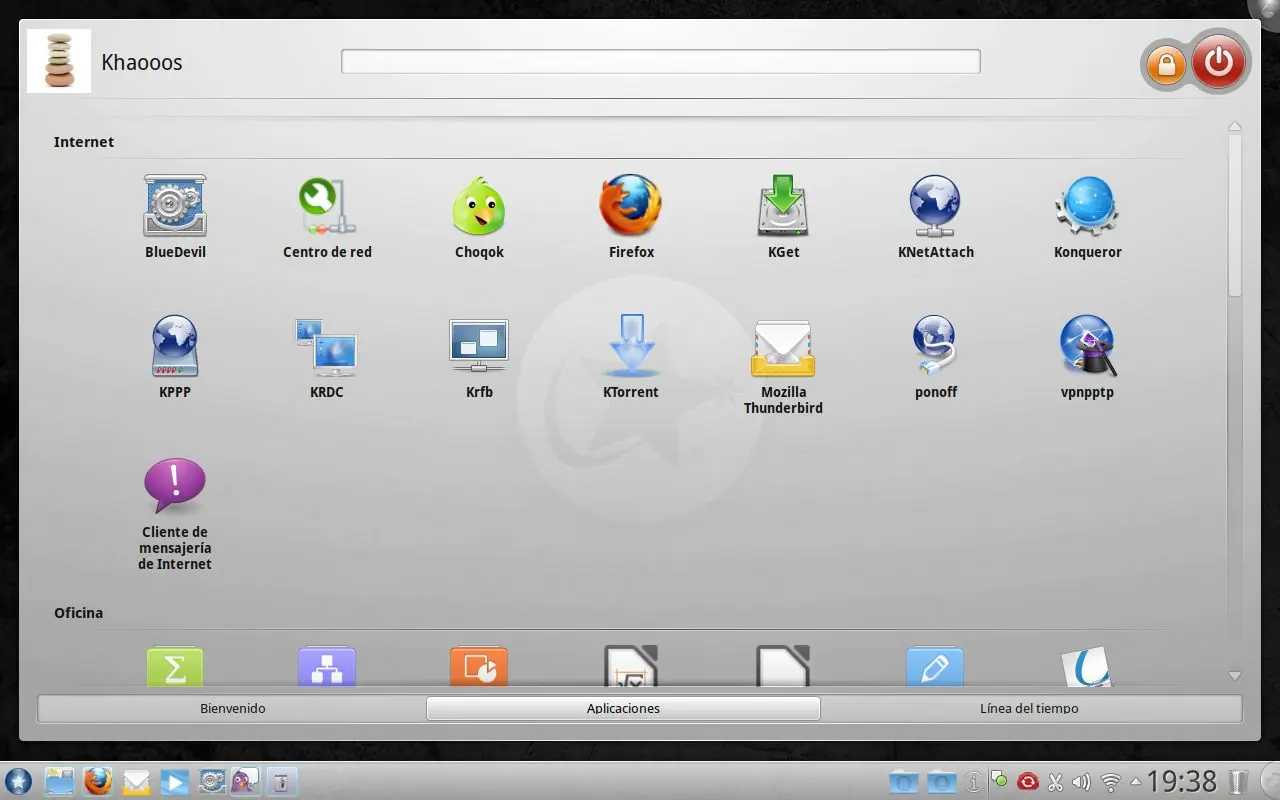The image size is (1280, 800).
Task: Launch the Konqueror browser
Action: coord(1087,217)
